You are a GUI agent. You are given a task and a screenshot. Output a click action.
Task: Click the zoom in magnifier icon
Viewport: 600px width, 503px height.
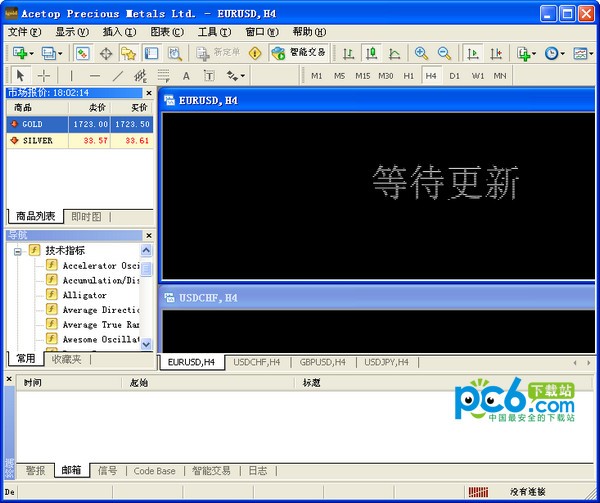[421, 53]
